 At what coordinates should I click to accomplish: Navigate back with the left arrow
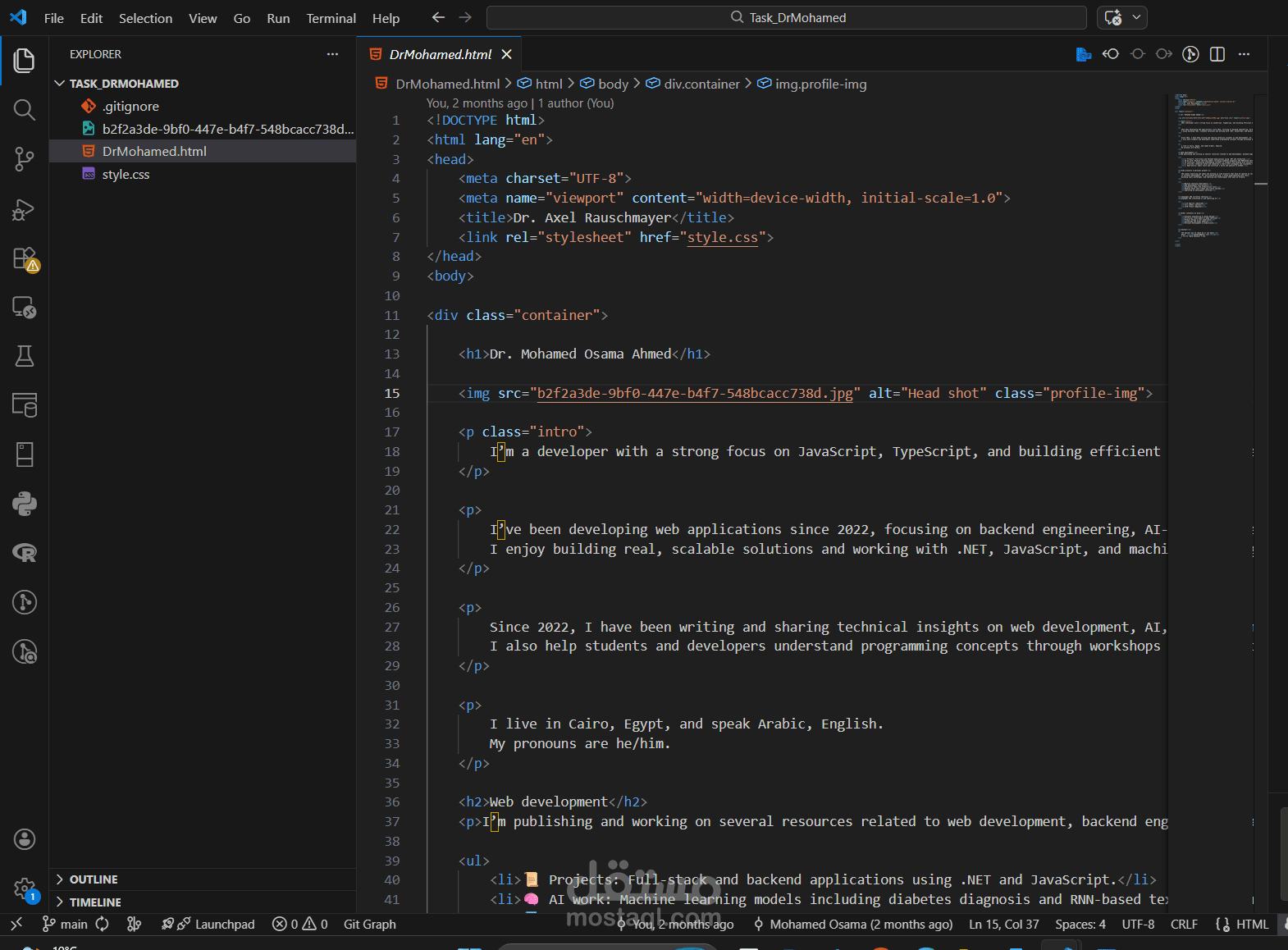pos(438,17)
